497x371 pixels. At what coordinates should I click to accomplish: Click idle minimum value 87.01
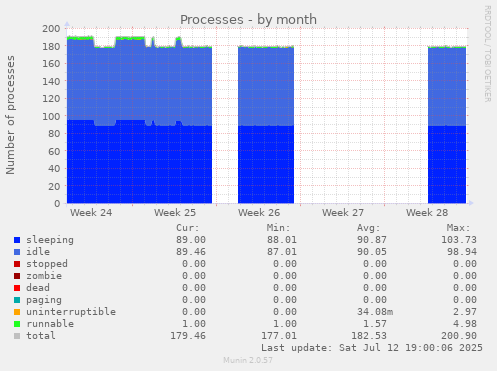pos(282,252)
